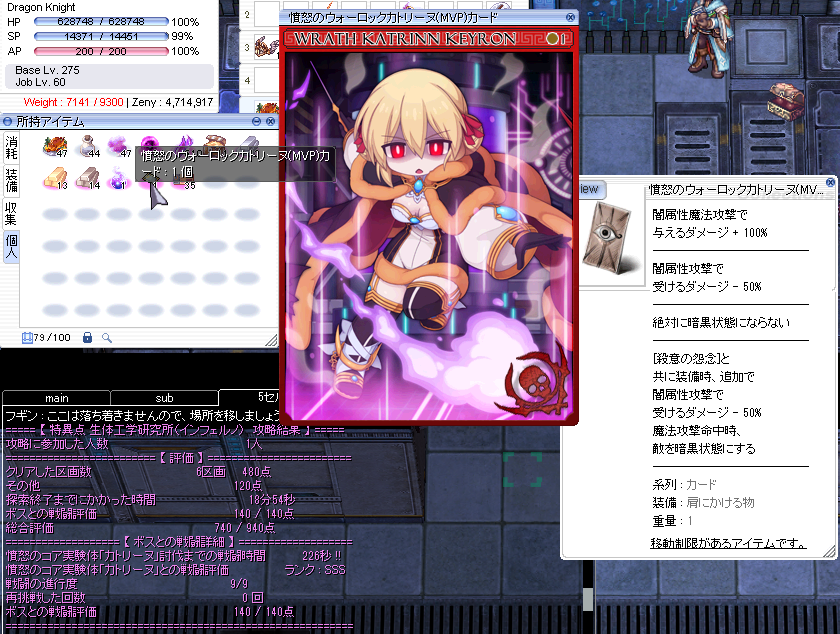Close the card illustration window
840x634 pixels.
[x=571, y=17]
